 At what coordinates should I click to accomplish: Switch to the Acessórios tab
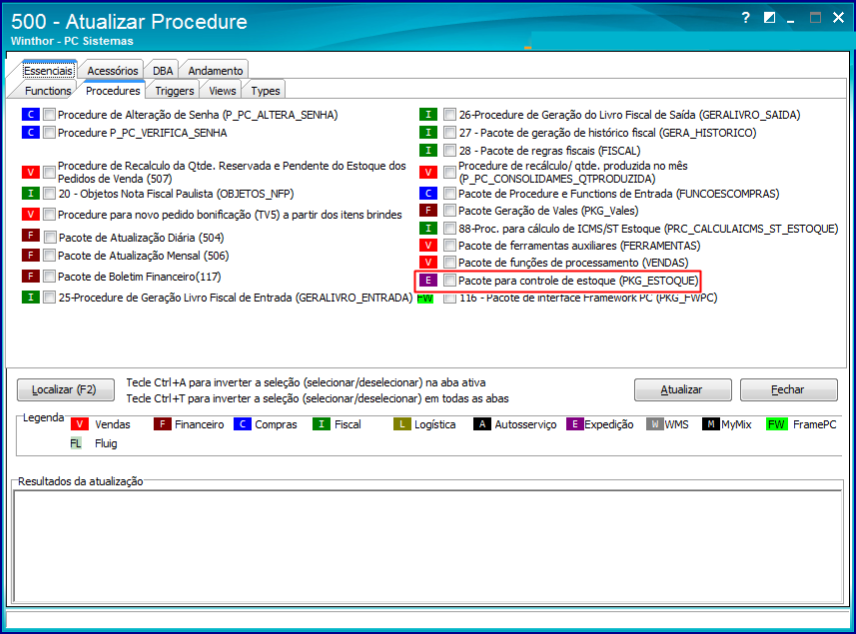112,70
